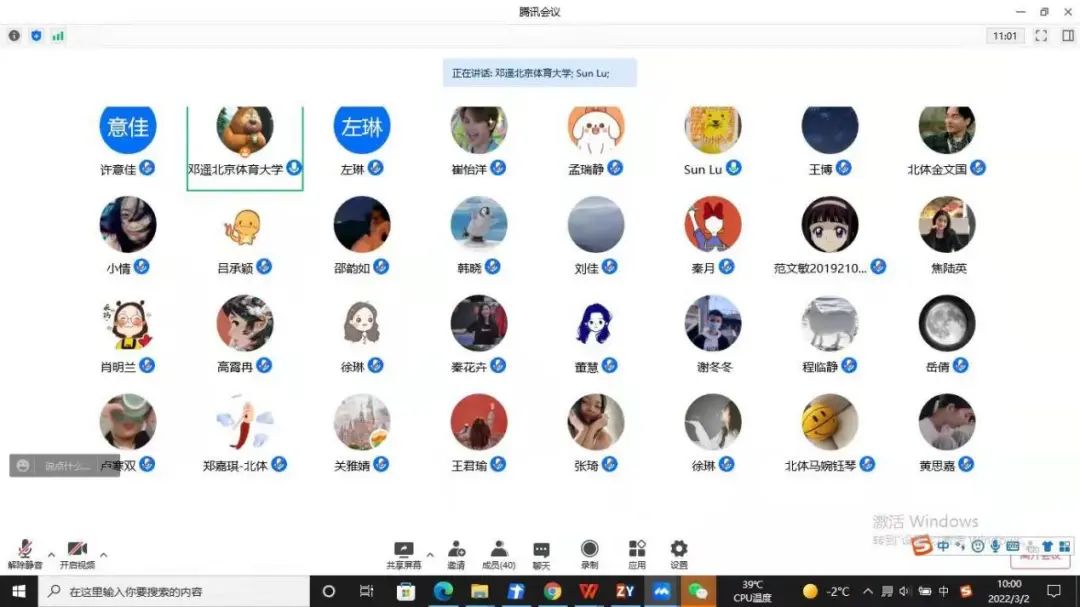Click 黄思嘉's muted mic icon
The image size is (1080, 607).
click(966, 464)
